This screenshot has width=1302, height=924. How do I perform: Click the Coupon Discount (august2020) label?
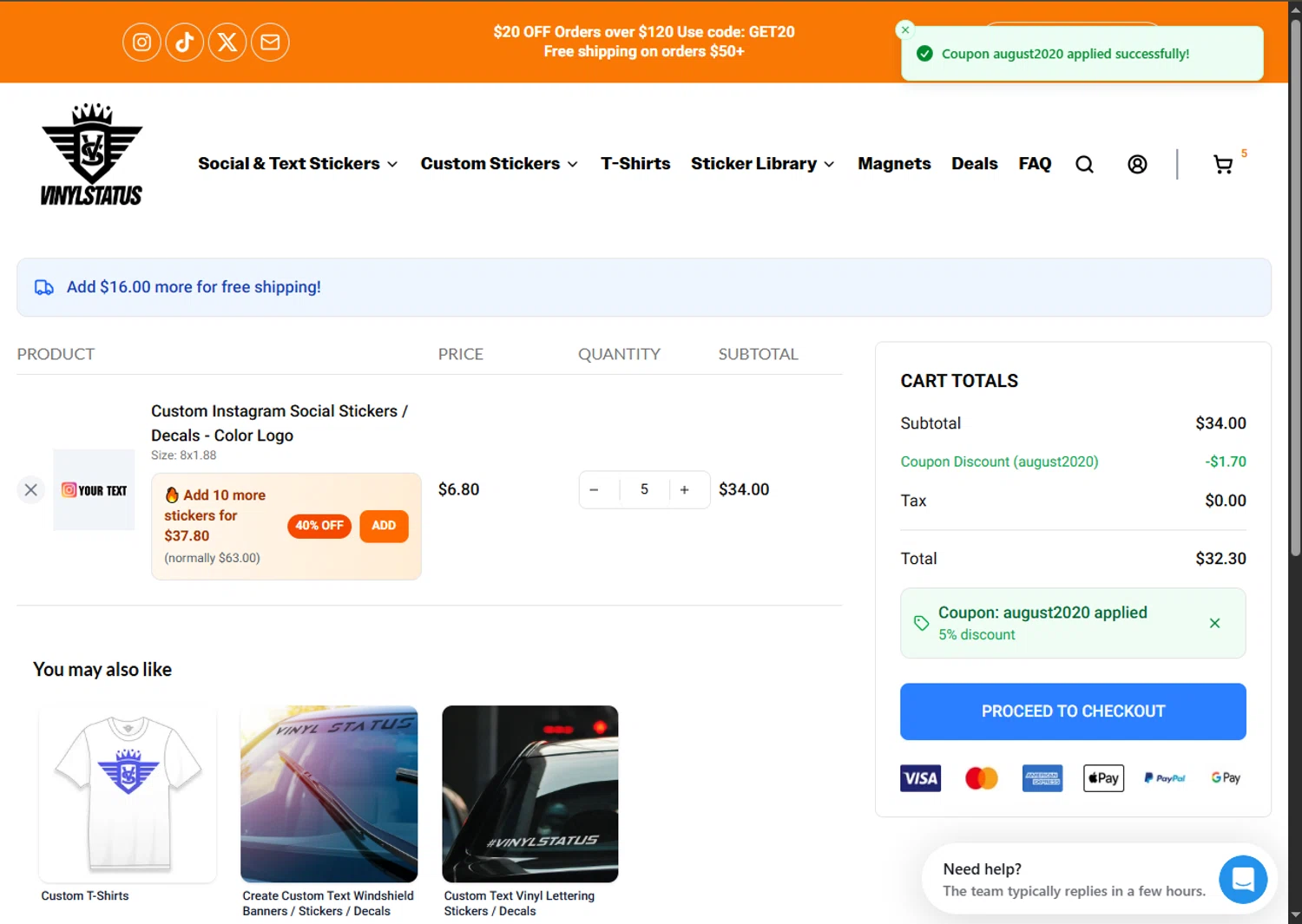coord(999,462)
